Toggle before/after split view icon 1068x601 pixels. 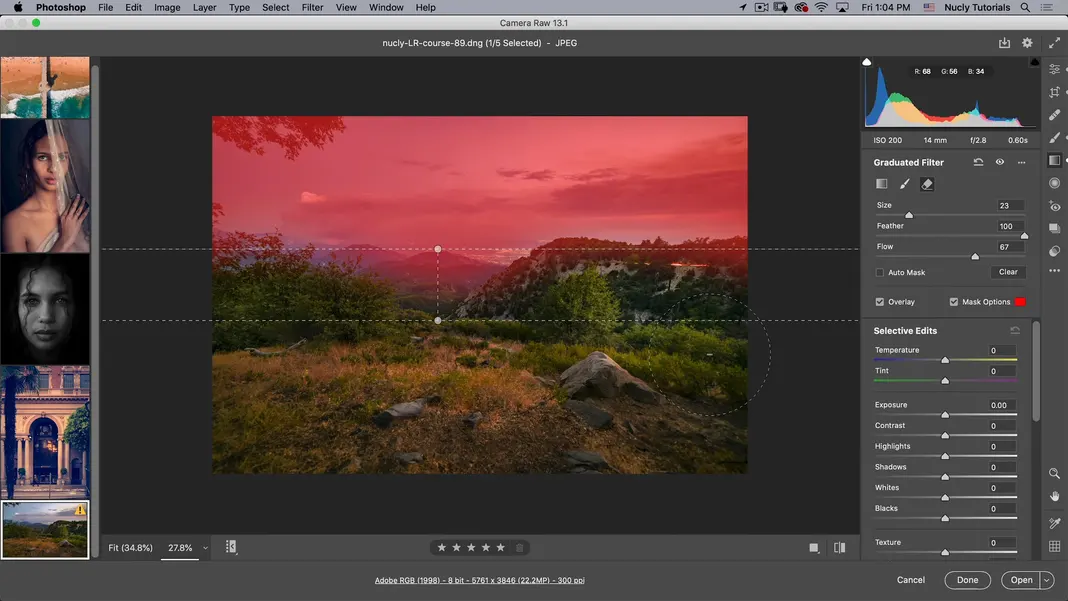point(840,548)
